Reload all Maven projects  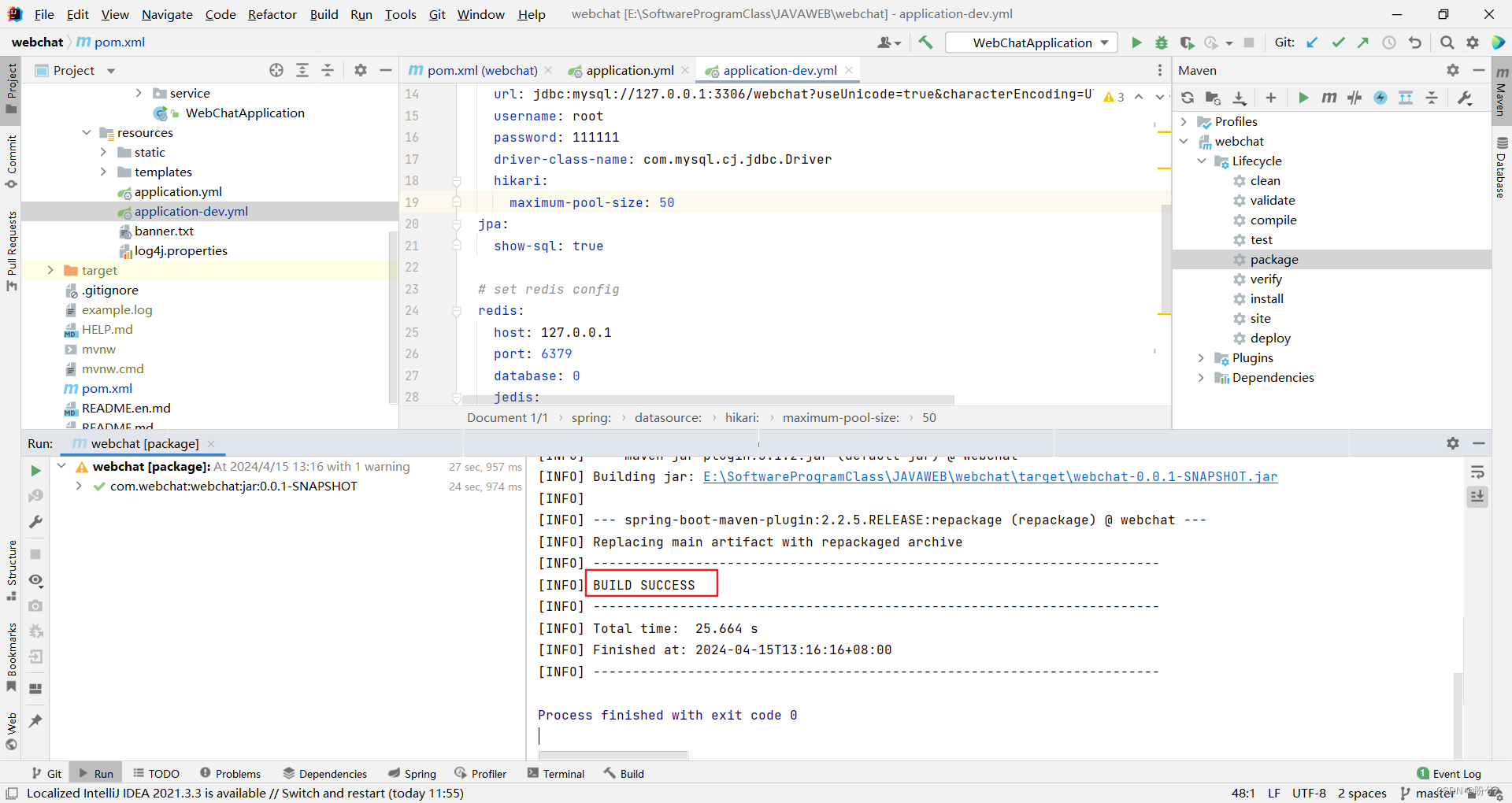pyautogui.click(x=1188, y=98)
